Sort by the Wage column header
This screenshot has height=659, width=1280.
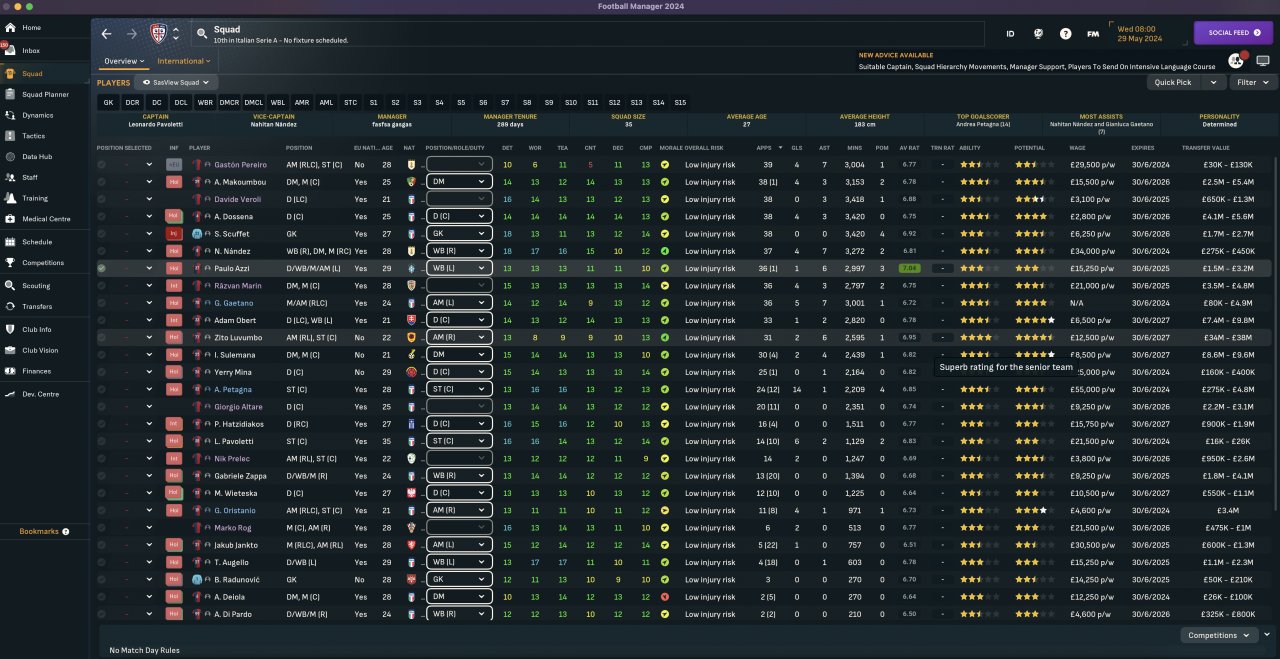pos(1078,148)
